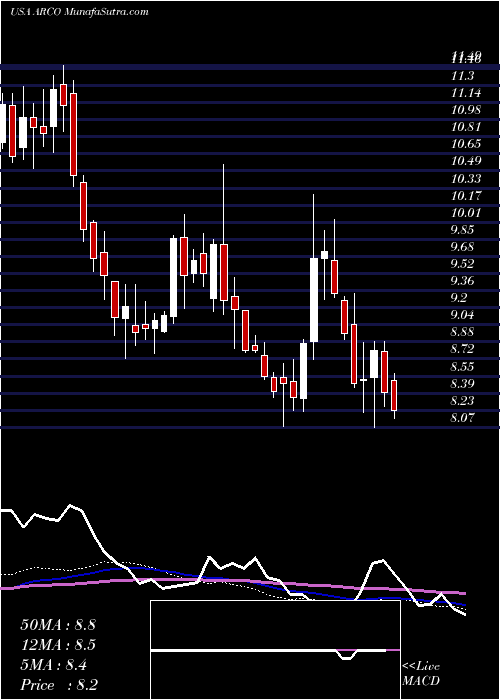Click the 10.65 price axis label
Screen dimensions: 500x700
tap(466, 144)
